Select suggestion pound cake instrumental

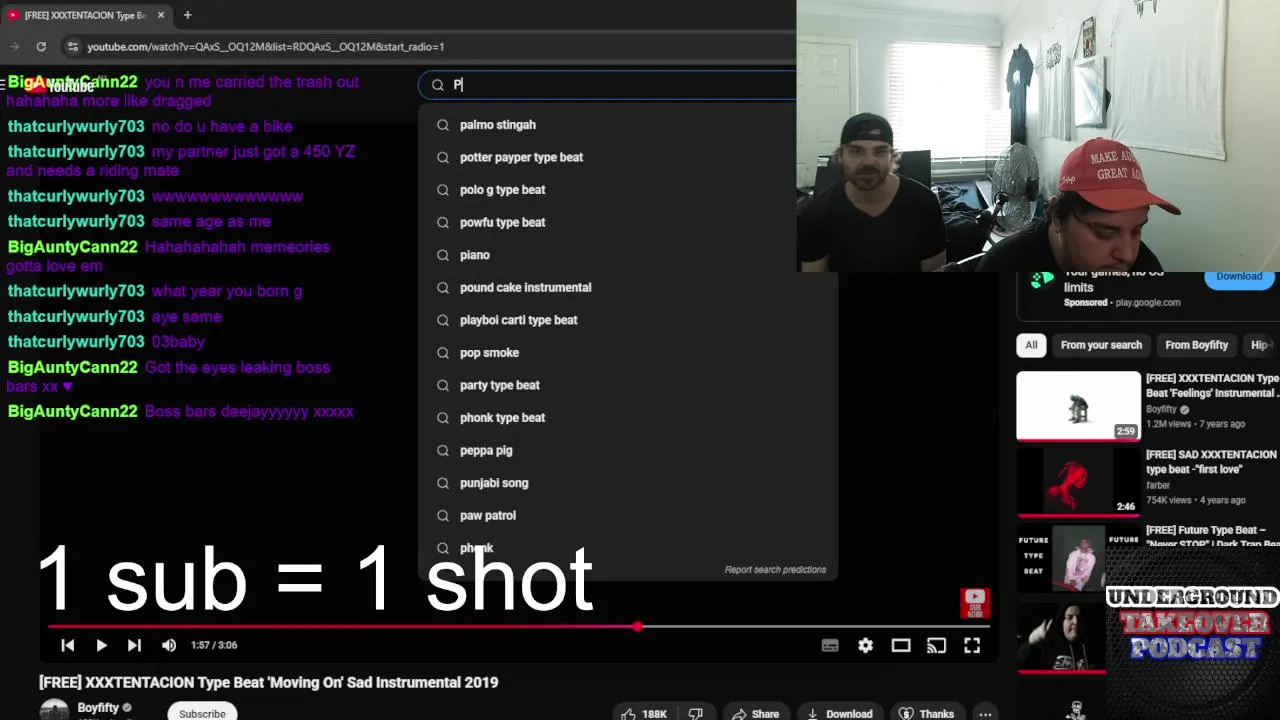click(x=525, y=287)
